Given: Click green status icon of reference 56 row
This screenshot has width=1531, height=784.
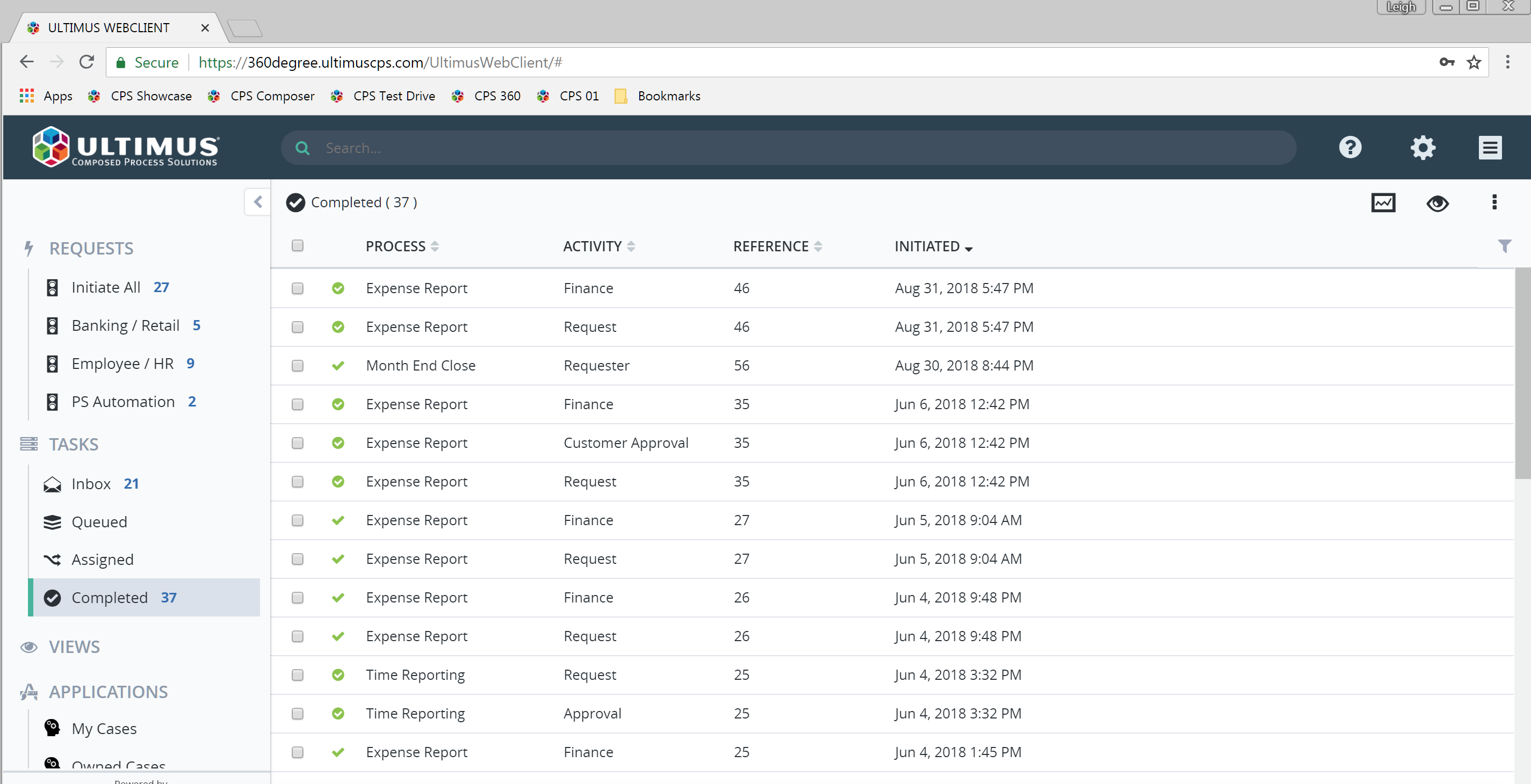Looking at the screenshot, I should point(337,366).
